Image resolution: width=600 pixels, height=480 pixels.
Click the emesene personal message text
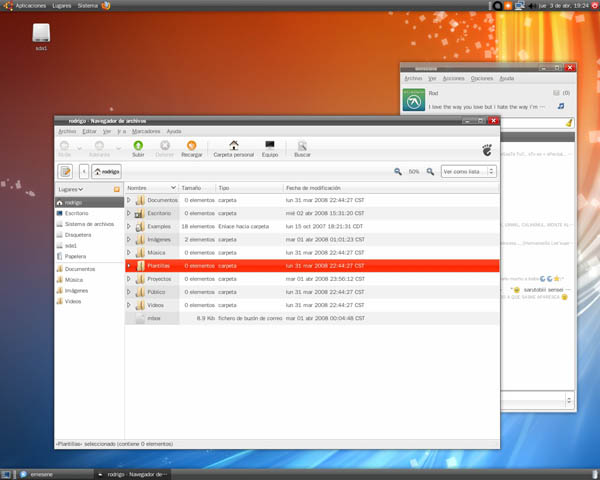[487, 107]
